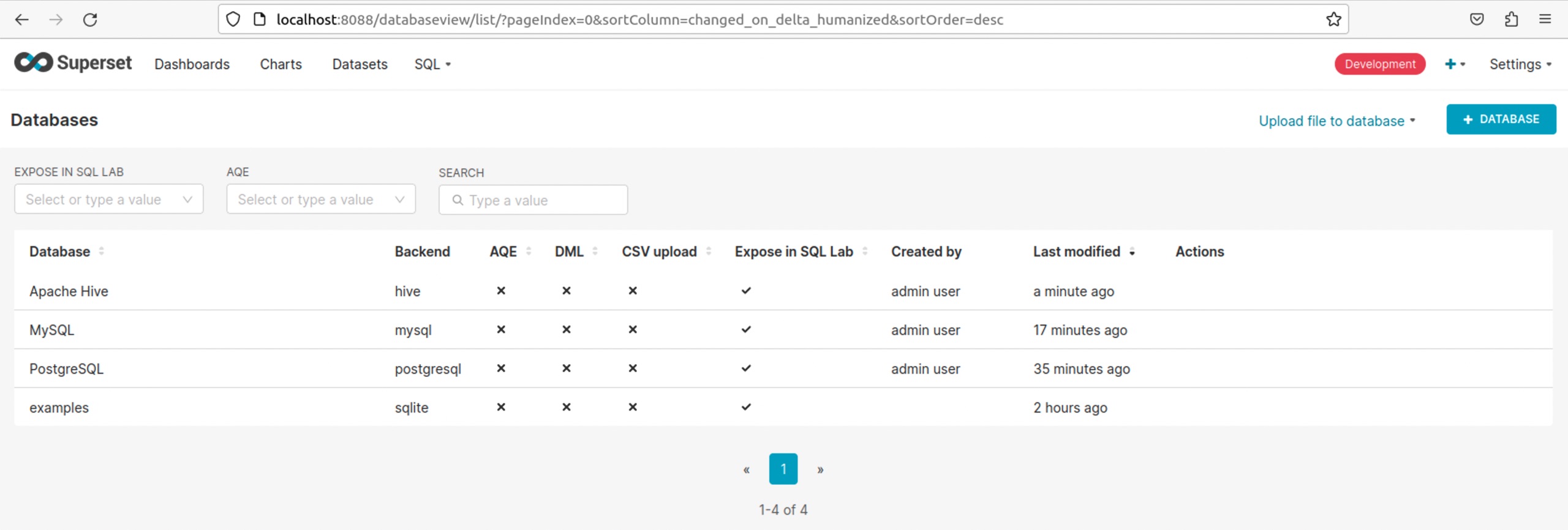Screen dimensions: 1568x530
Task: Open Upload file to database dropdown
Action: pyautogui.click(x=1336, y=121)
